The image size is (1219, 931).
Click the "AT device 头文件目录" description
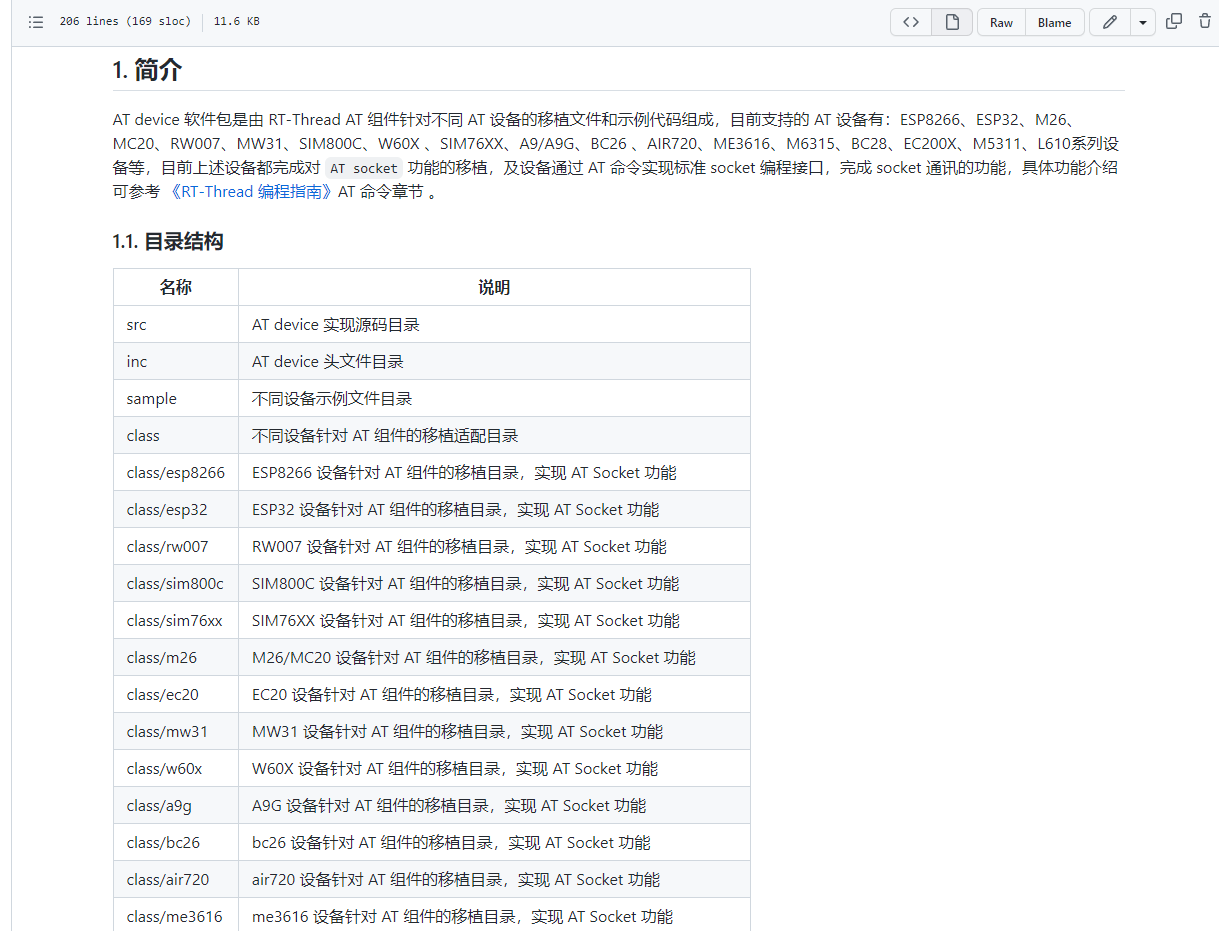click(x=328, y=361)
